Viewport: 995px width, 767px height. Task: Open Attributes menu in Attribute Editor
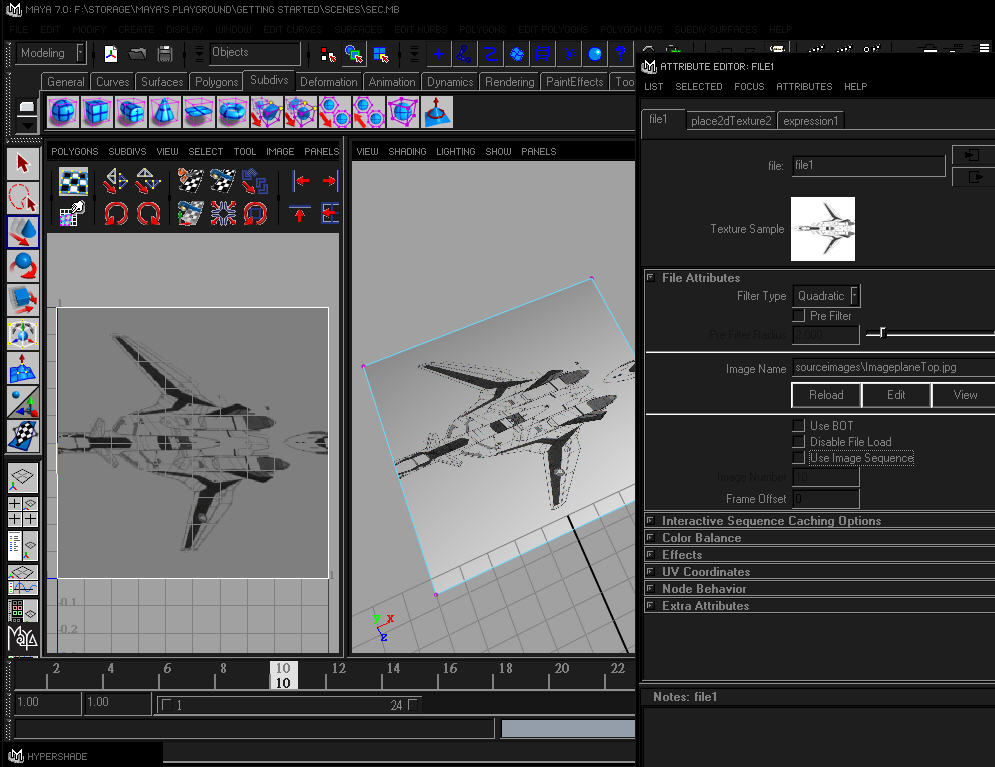(x=804, y=86)
